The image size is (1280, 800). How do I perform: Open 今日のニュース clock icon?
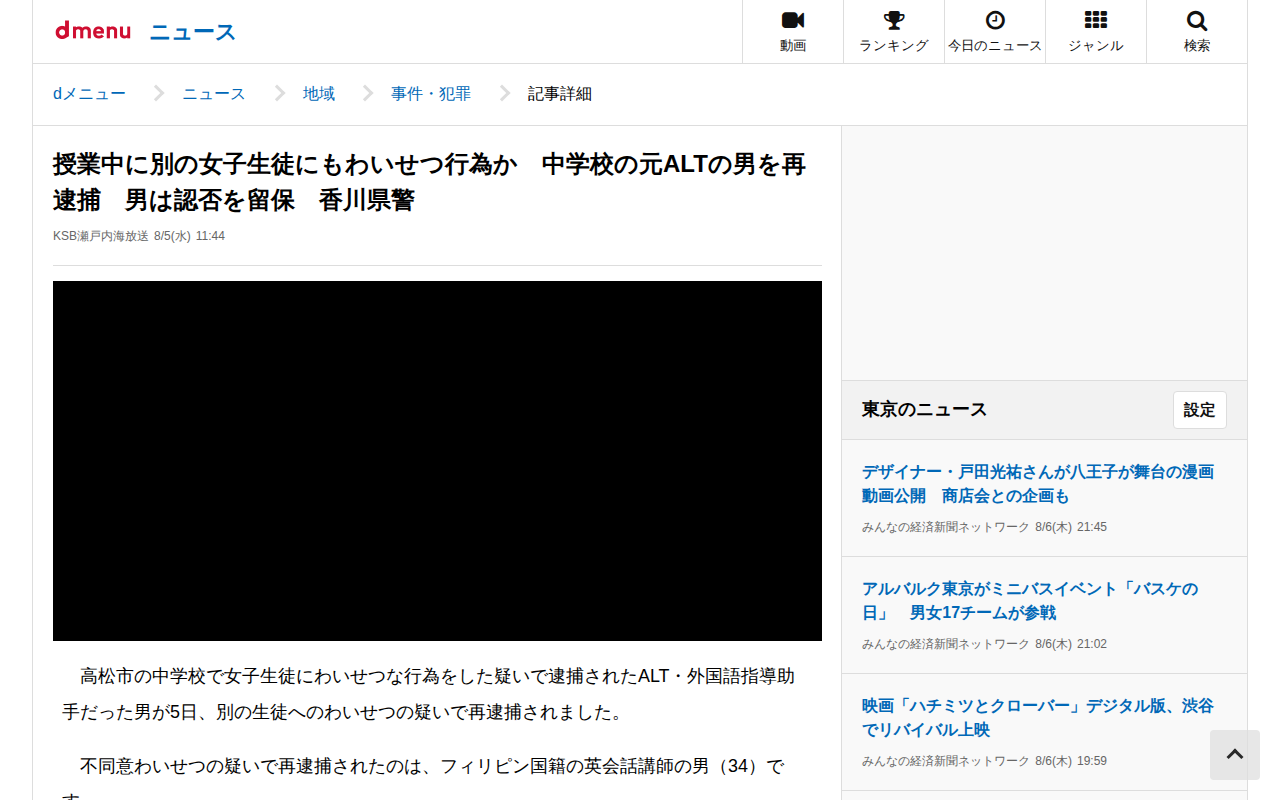[995, 21]
